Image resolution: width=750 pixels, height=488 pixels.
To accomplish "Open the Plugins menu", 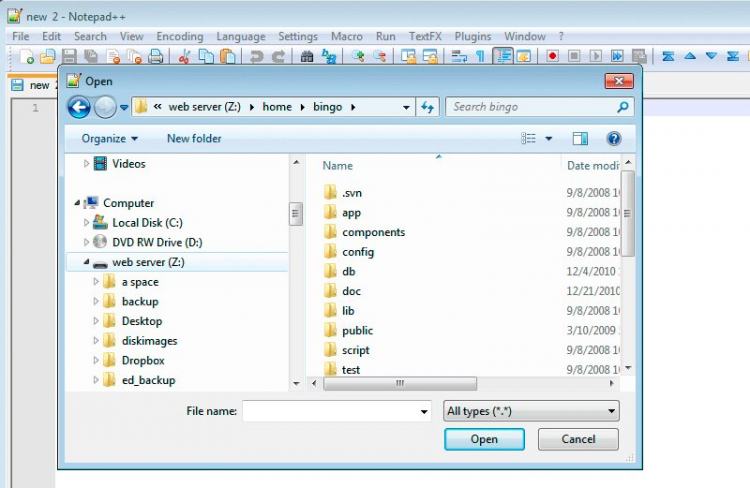I will tap(473, 36).
